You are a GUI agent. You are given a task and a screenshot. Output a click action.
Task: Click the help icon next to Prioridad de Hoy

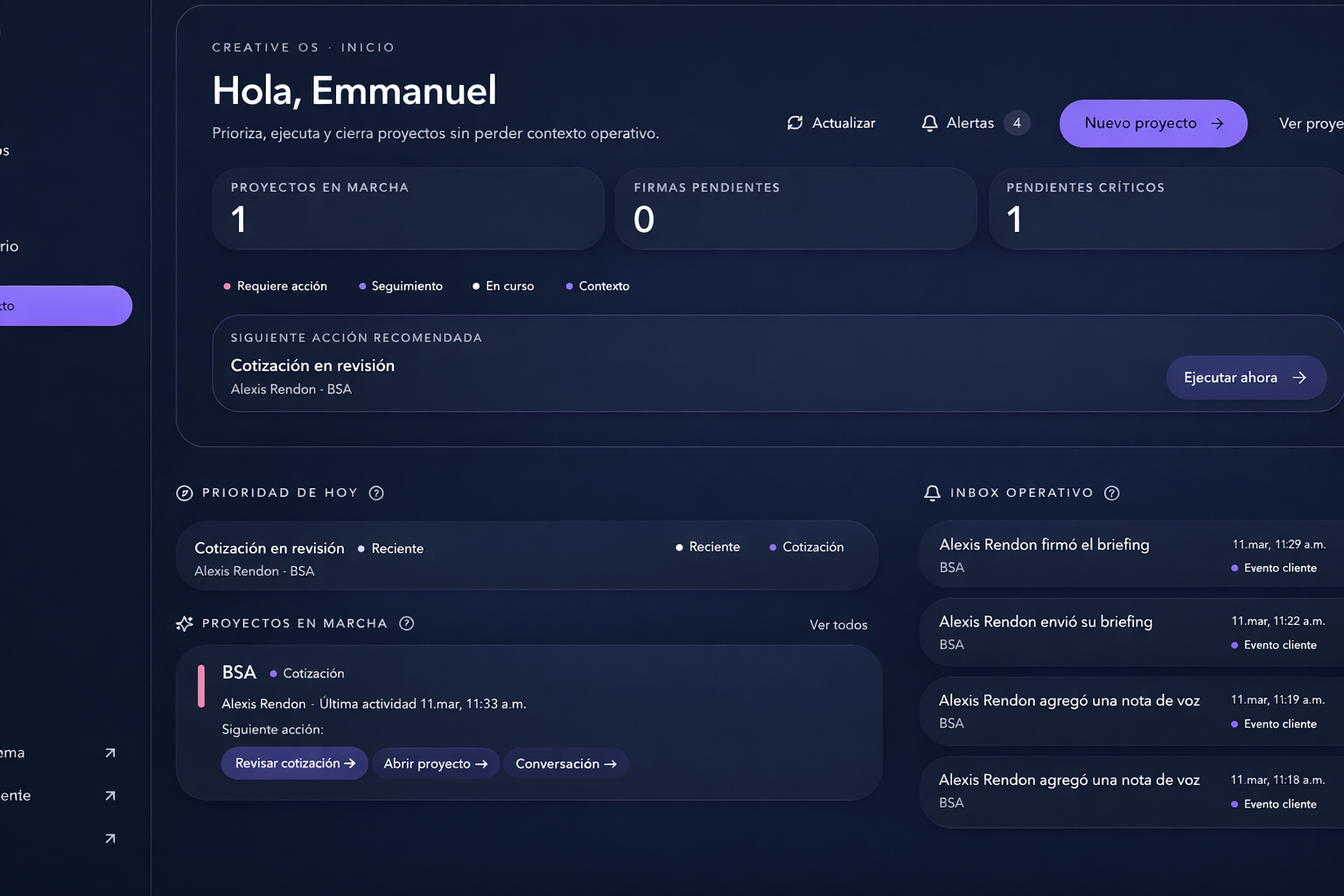coord(376,493)
